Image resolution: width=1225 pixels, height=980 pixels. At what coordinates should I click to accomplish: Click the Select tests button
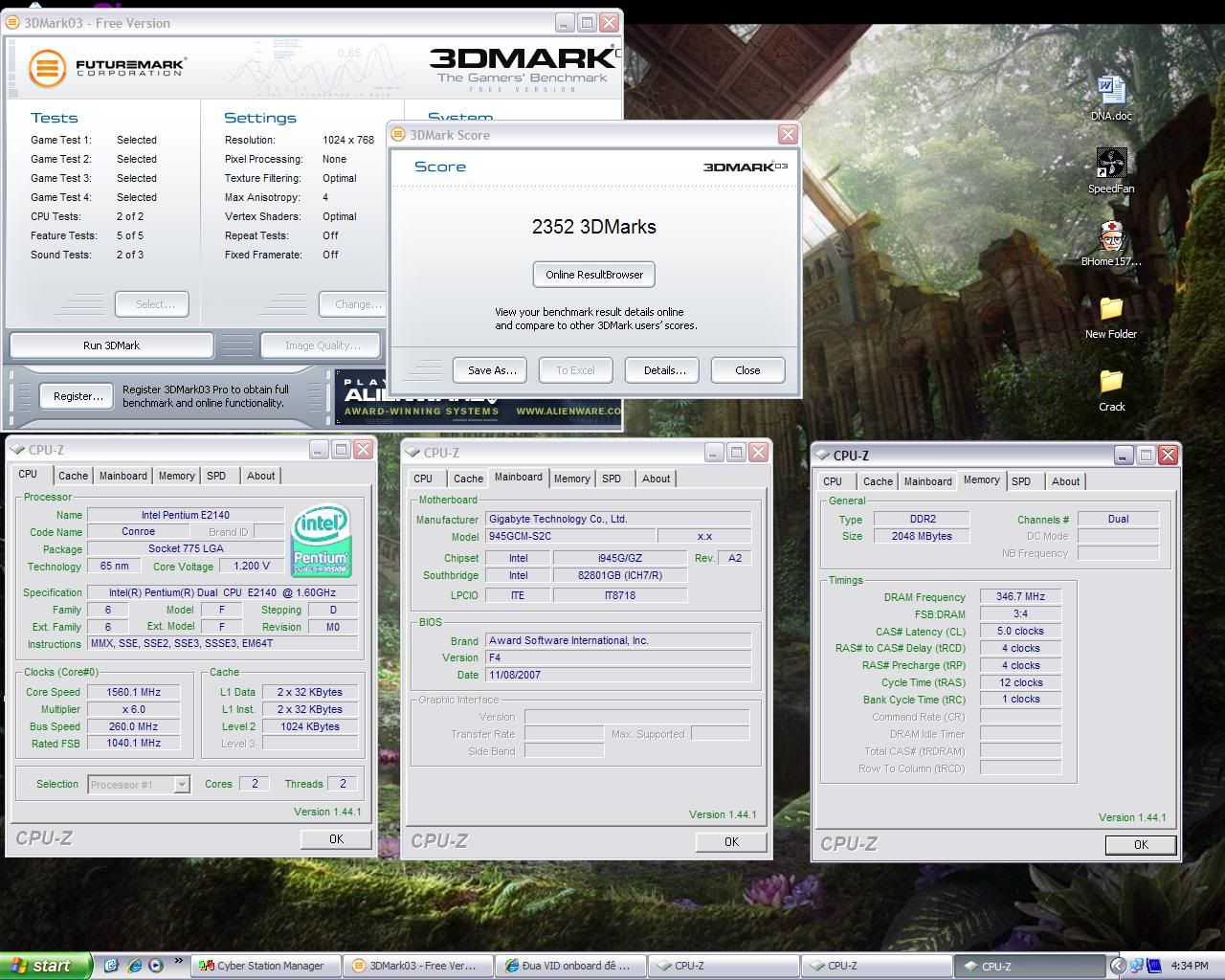[154, 304]
